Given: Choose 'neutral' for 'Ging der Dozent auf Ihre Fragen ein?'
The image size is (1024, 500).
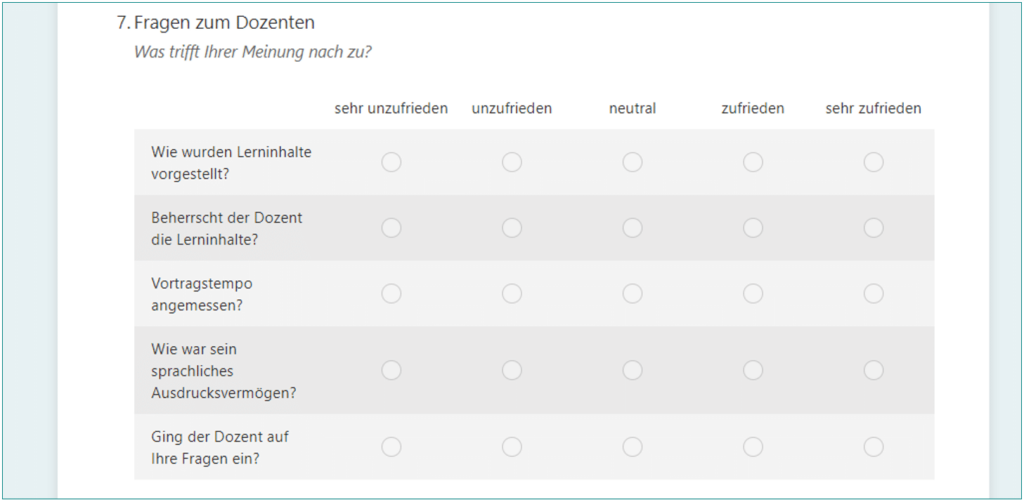Looking at the screenshot, I should coord(632,447).
